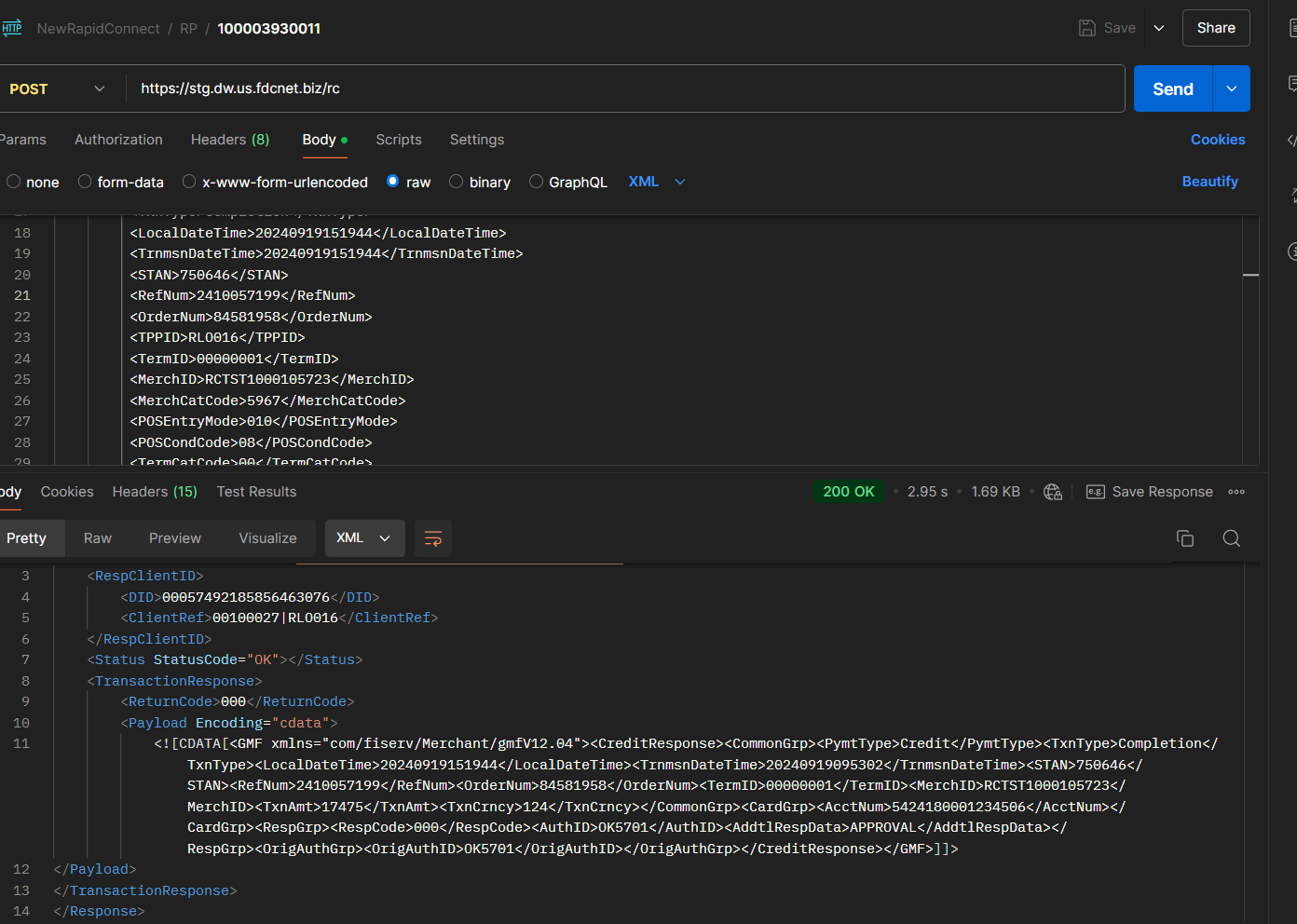1297x924 pixels.
Task: Open the response more options ellipsis
Action: pos(1236,492)
